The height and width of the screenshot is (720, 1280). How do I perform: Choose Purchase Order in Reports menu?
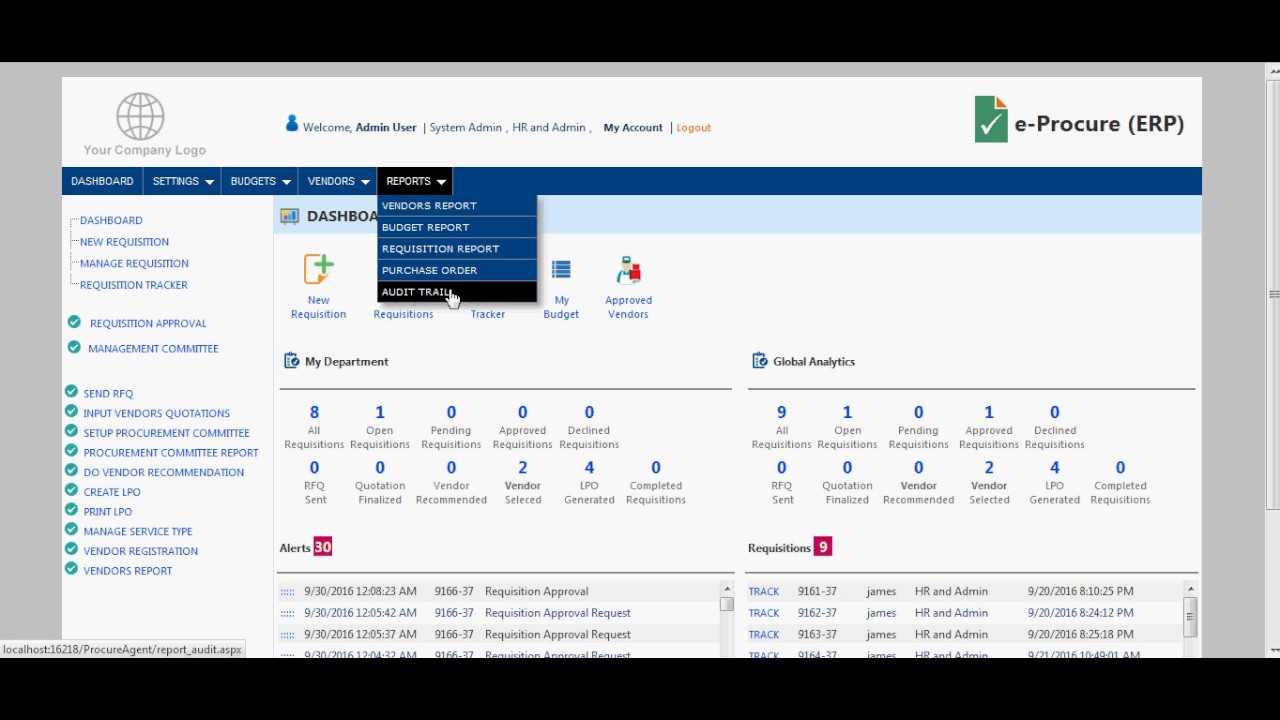point(429,270)
